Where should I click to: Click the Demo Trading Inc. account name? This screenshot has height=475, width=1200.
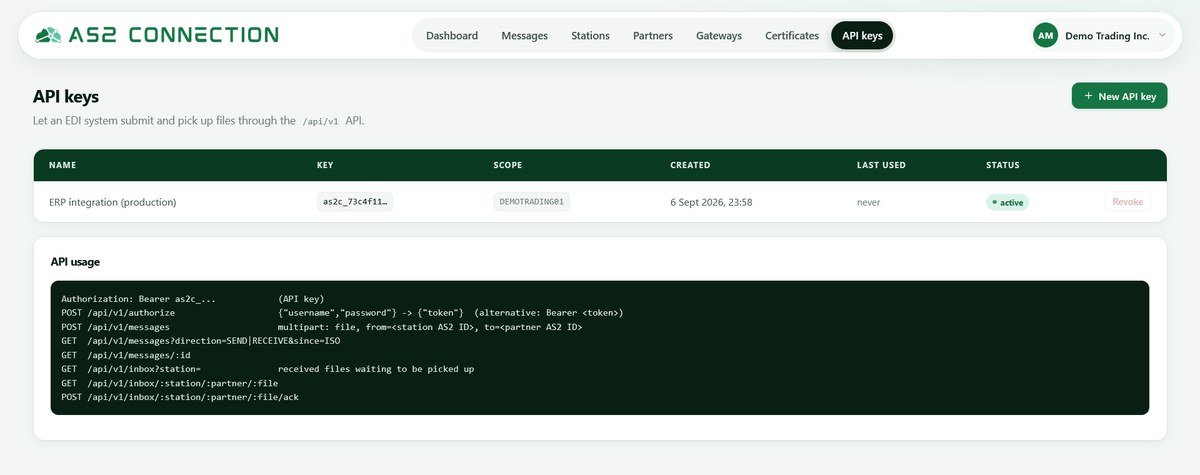1106,35
